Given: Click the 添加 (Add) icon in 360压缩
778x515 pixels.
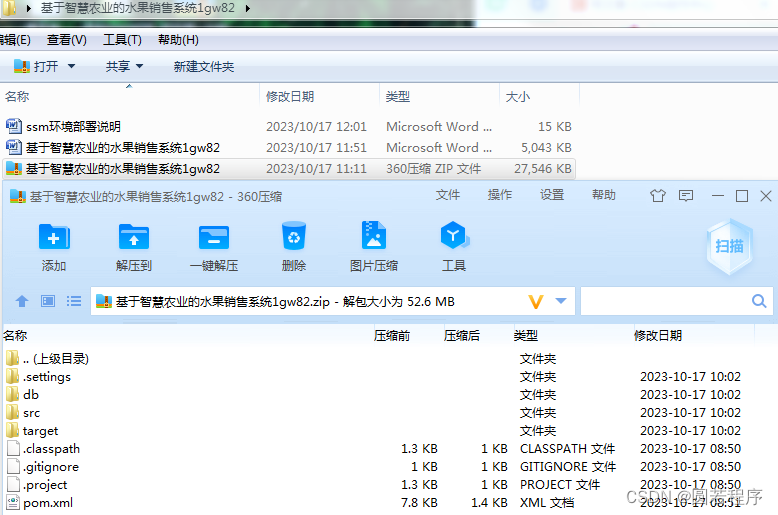Looking at the screenshot, I should pyautogui.click(x=54, y=237).
